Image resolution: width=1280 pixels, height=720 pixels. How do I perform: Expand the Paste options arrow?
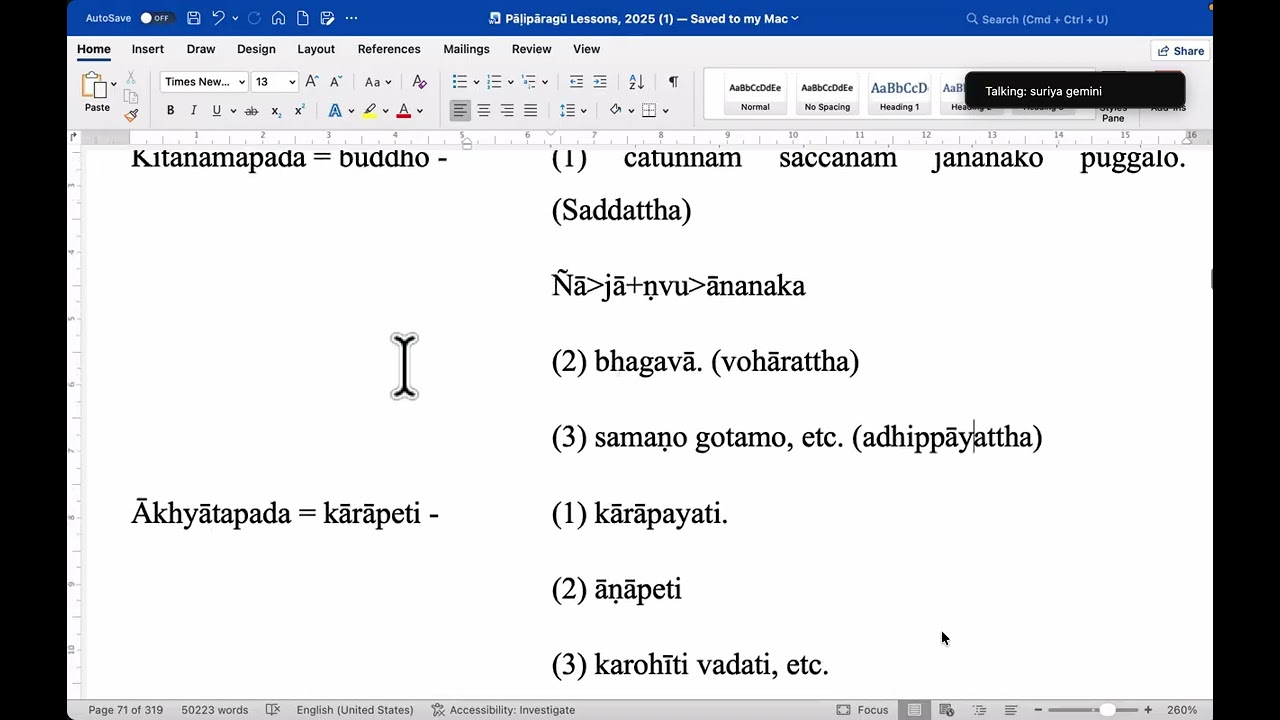click(114, 83)
